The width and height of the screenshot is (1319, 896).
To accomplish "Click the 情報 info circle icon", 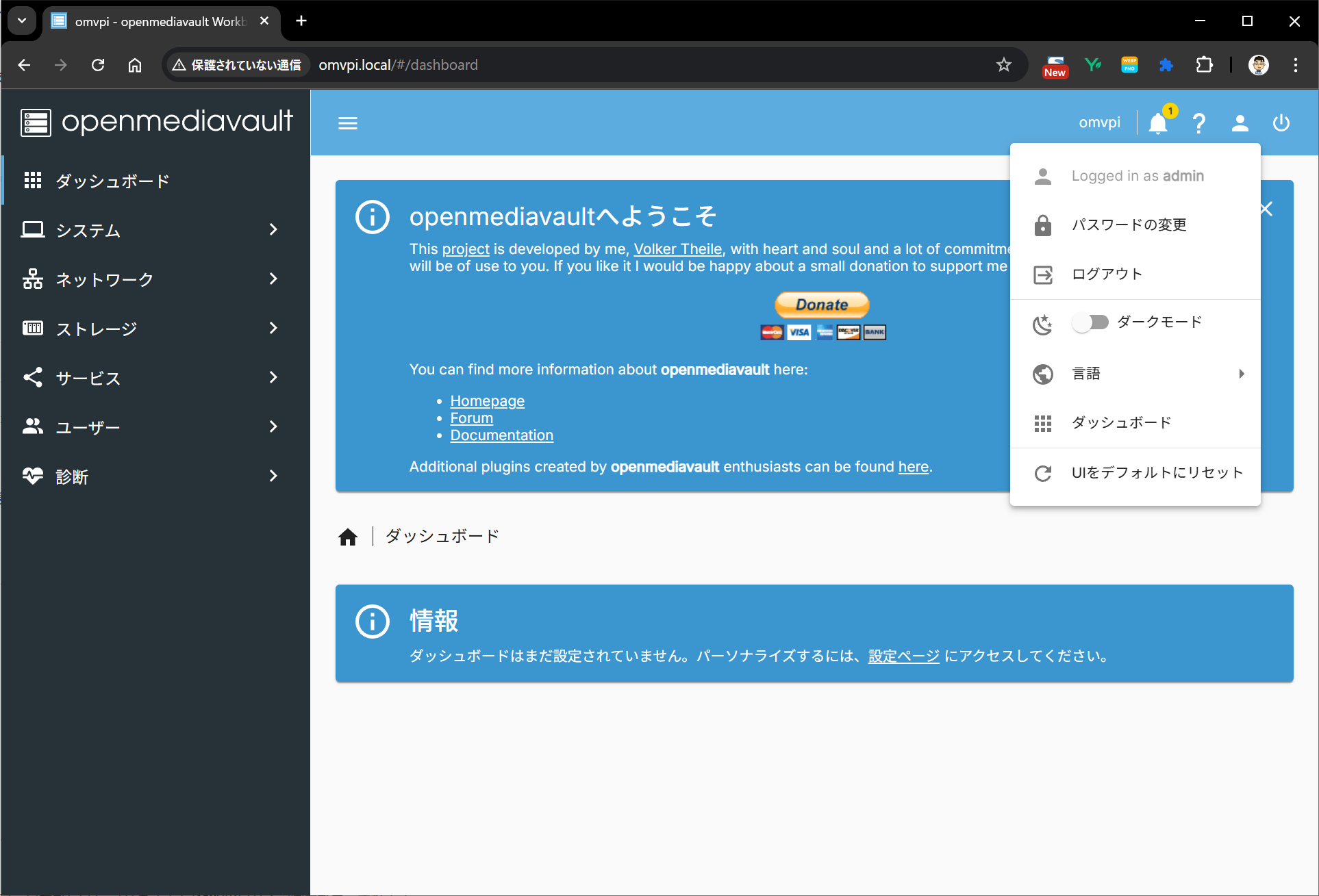I will [x=373, y=622].
